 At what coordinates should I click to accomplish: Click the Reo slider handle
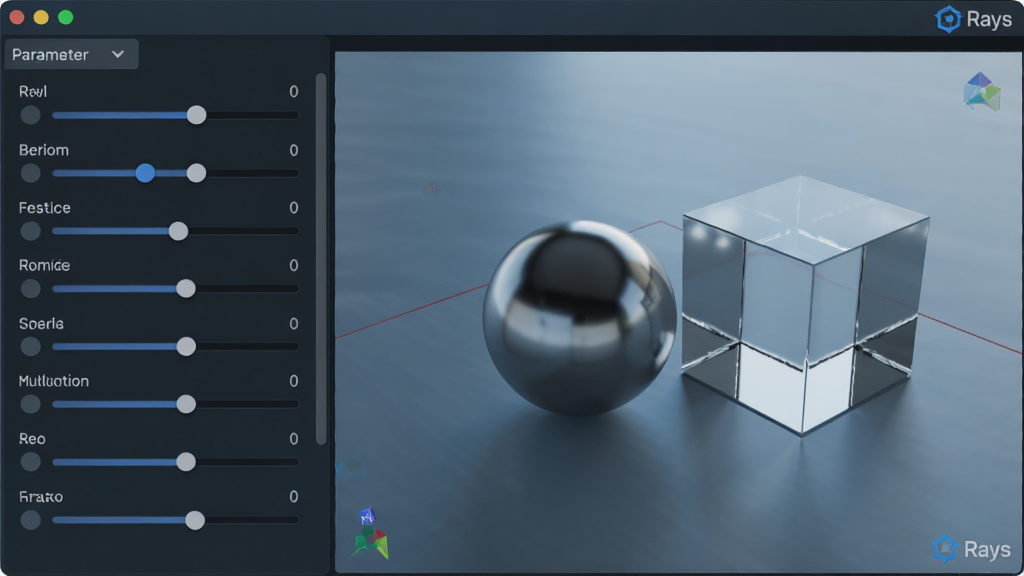tap(186, 462)
